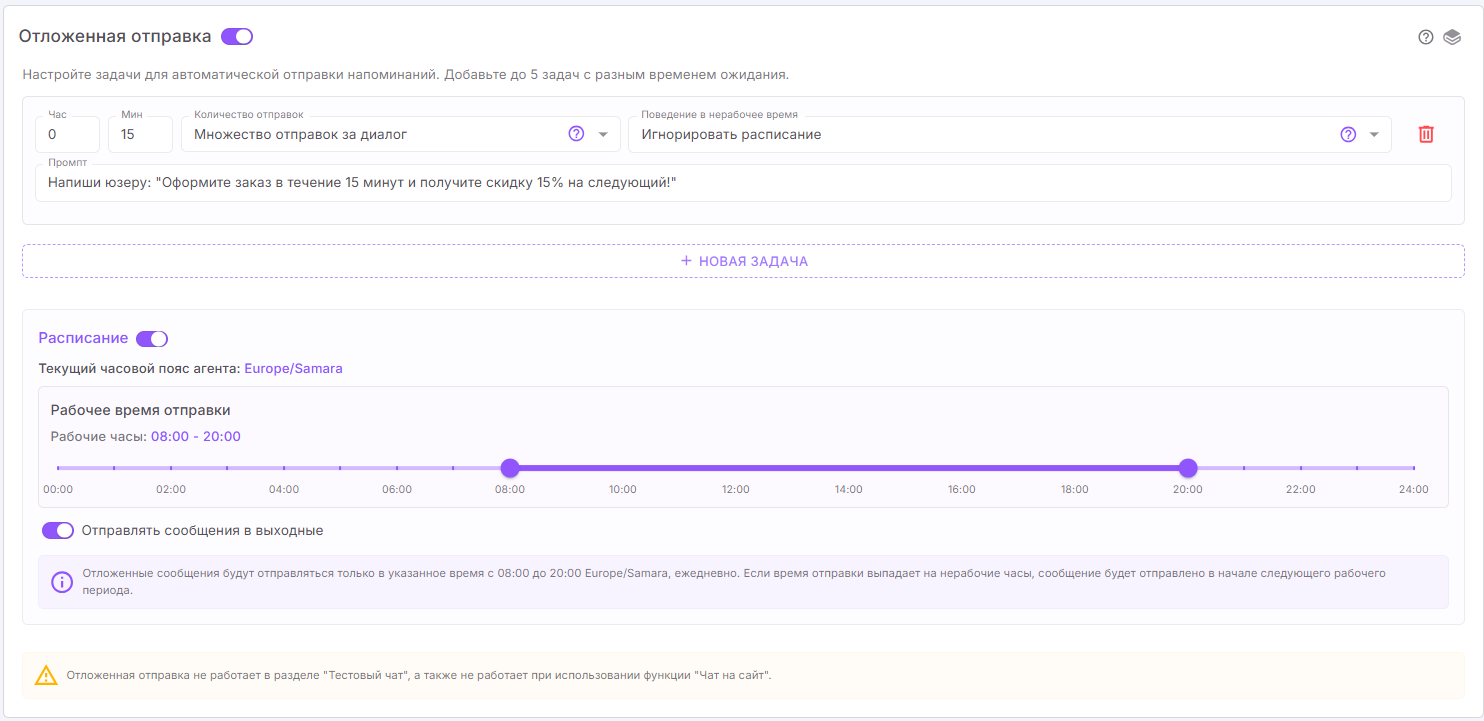The width and height of the screenshot is (1484, 721).
Task: Click the Час input field
Action: tap(67, 134)
